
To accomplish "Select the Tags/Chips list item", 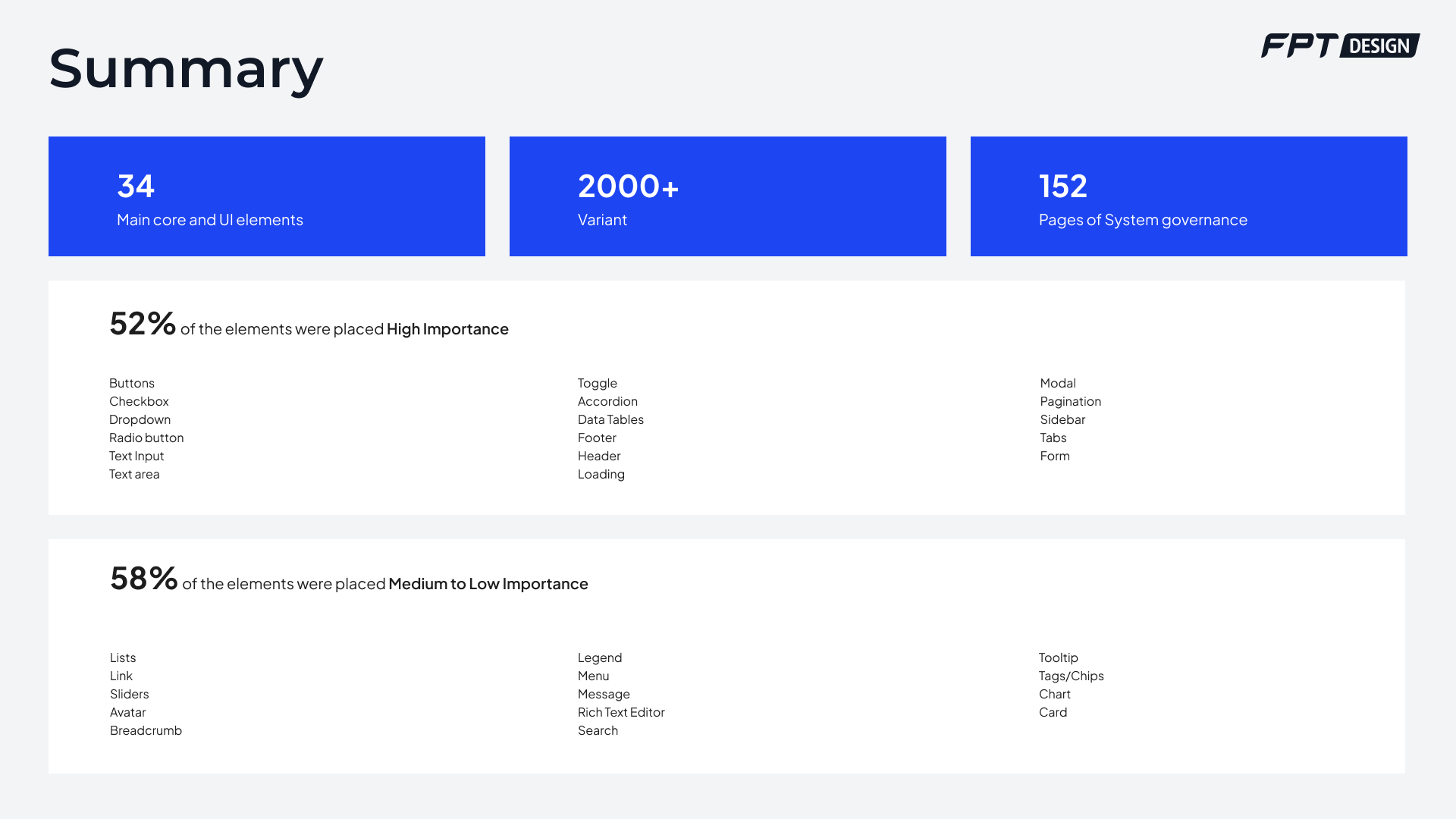I will pyautogui.click(x=1071, y=676).
